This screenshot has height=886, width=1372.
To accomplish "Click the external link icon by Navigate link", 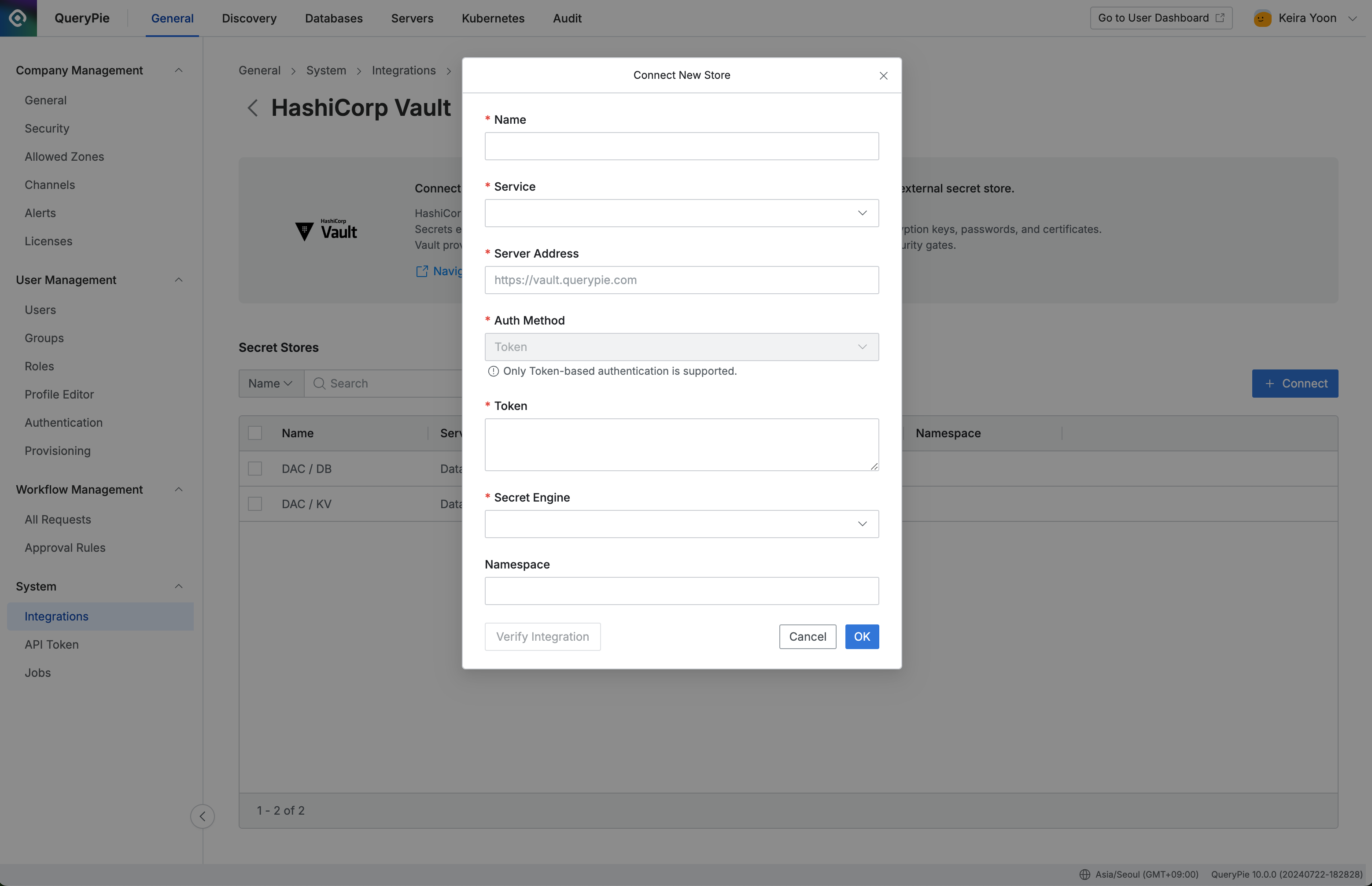I will pos(422,271).
